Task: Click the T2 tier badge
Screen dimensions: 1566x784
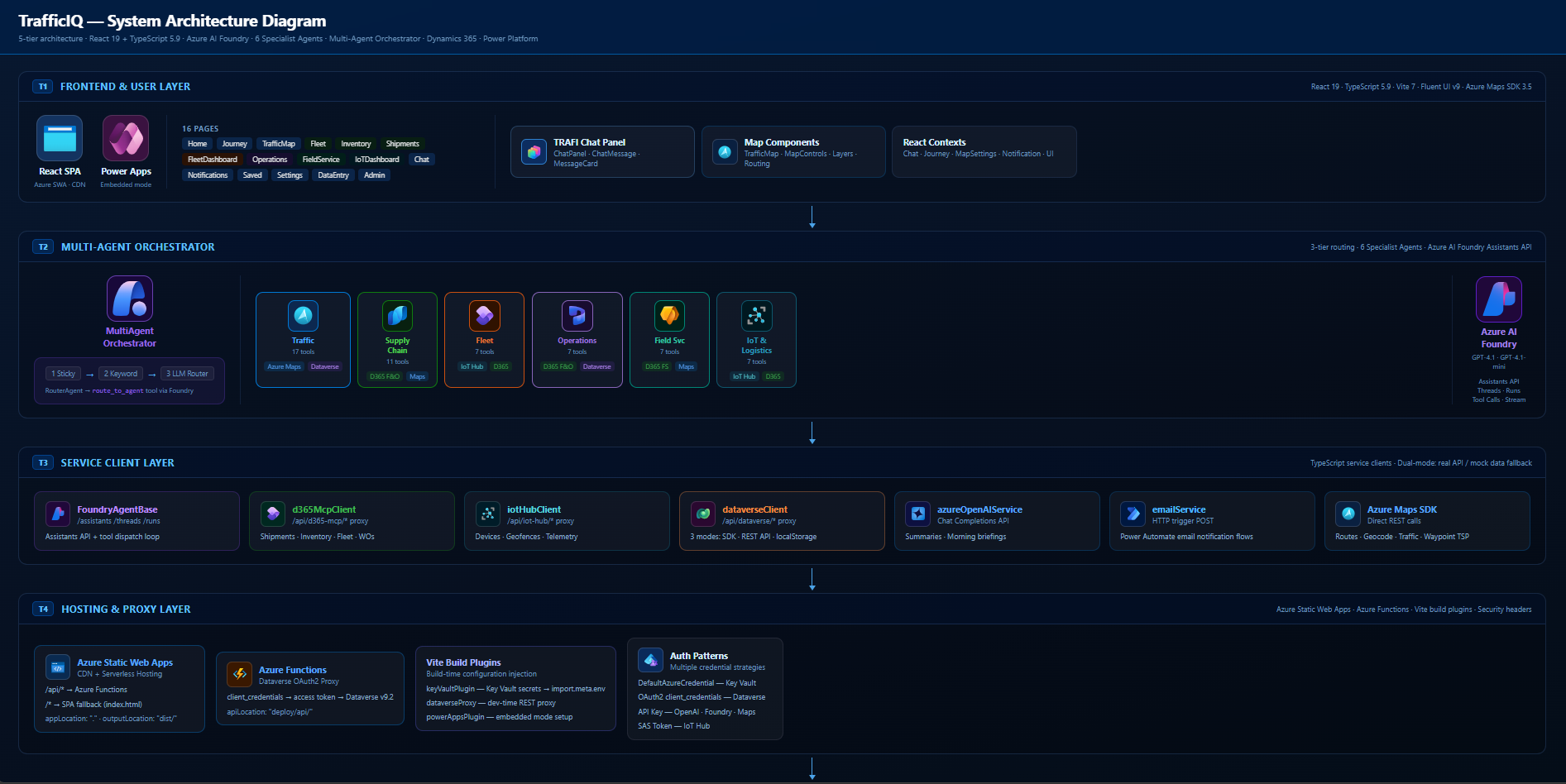Action: pos(43,247)
